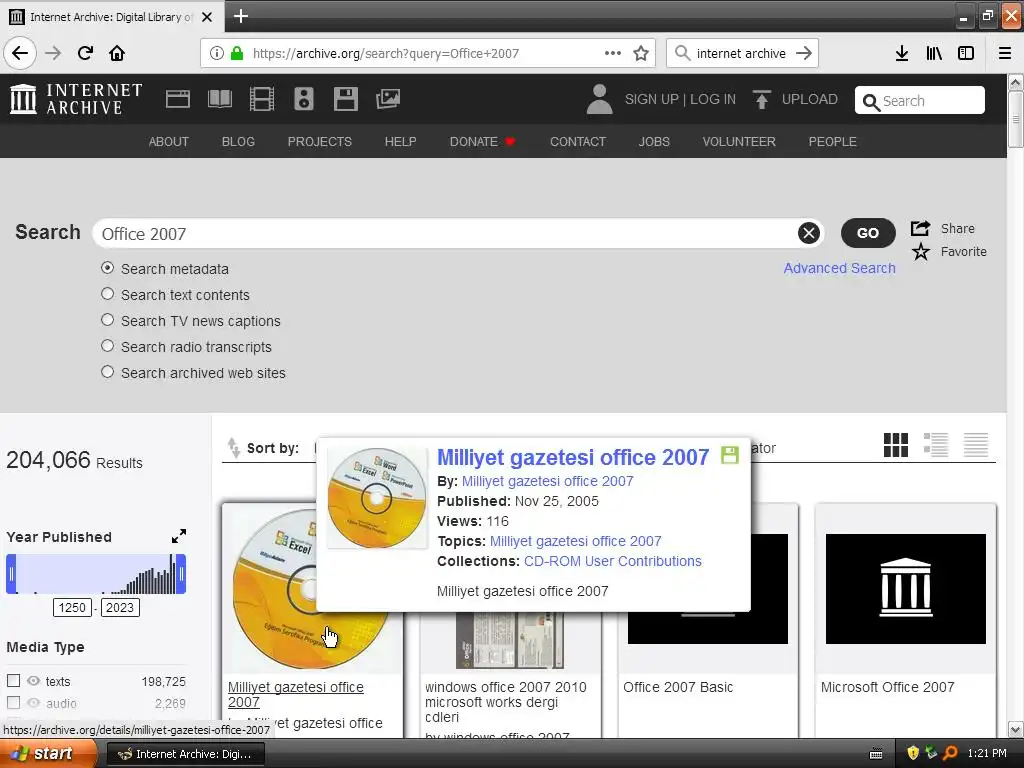Click the GO search button

click(x=868, y=233)
